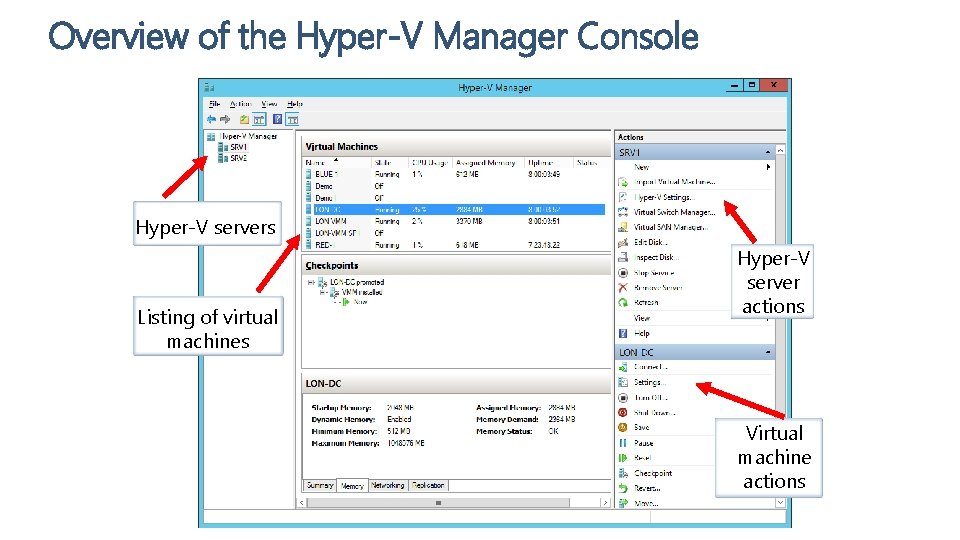960x540 pixels.
Task: Click the left scroll arrow of center pane
Action: [302, 503]
